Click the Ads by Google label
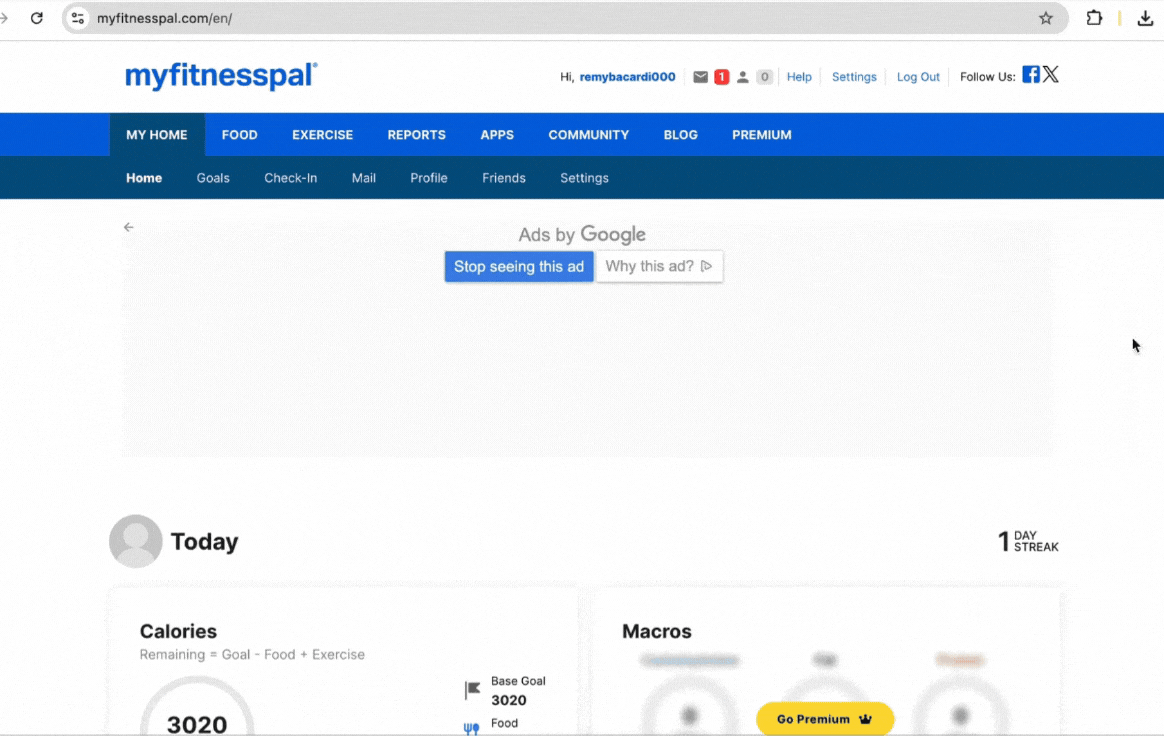Screen dimensions: 1164x736 coord(582,235)
